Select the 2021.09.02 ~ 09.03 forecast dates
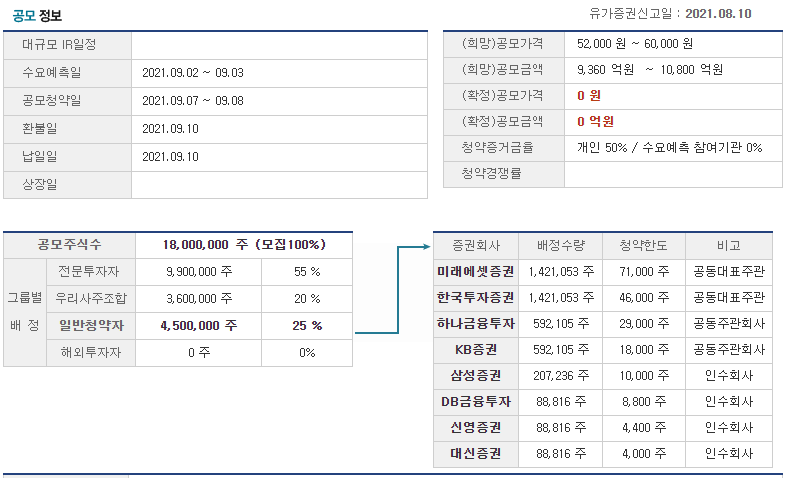The image size is (792, 478). click(x=193, y=73)
